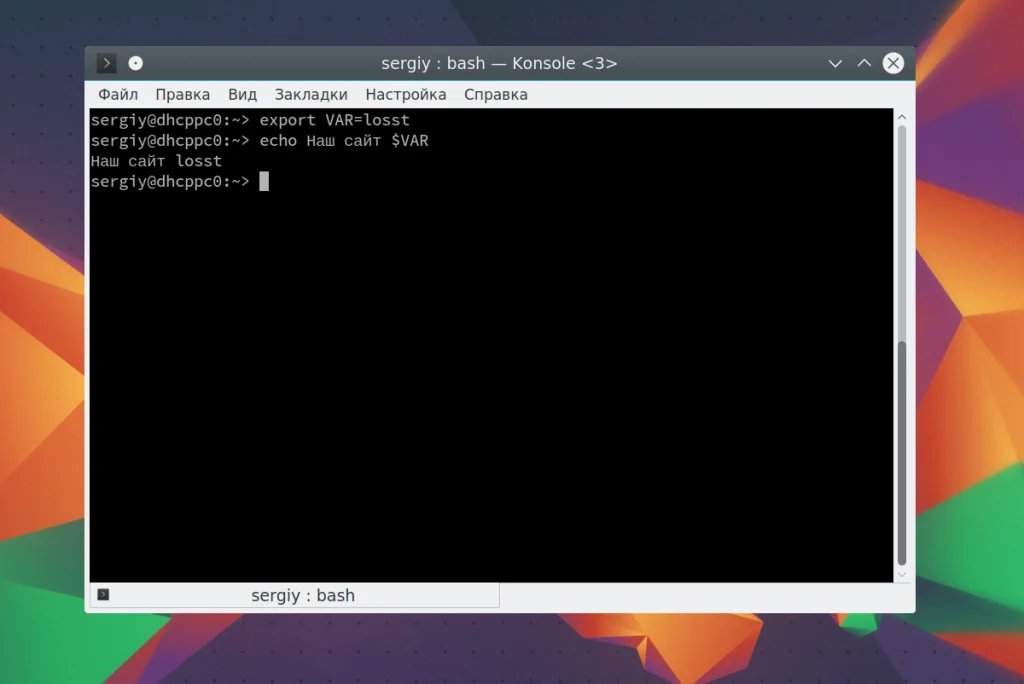Click the vertical scrollbar thumb
Viewport: 1024px width, 684px height.
coord(902,452)
